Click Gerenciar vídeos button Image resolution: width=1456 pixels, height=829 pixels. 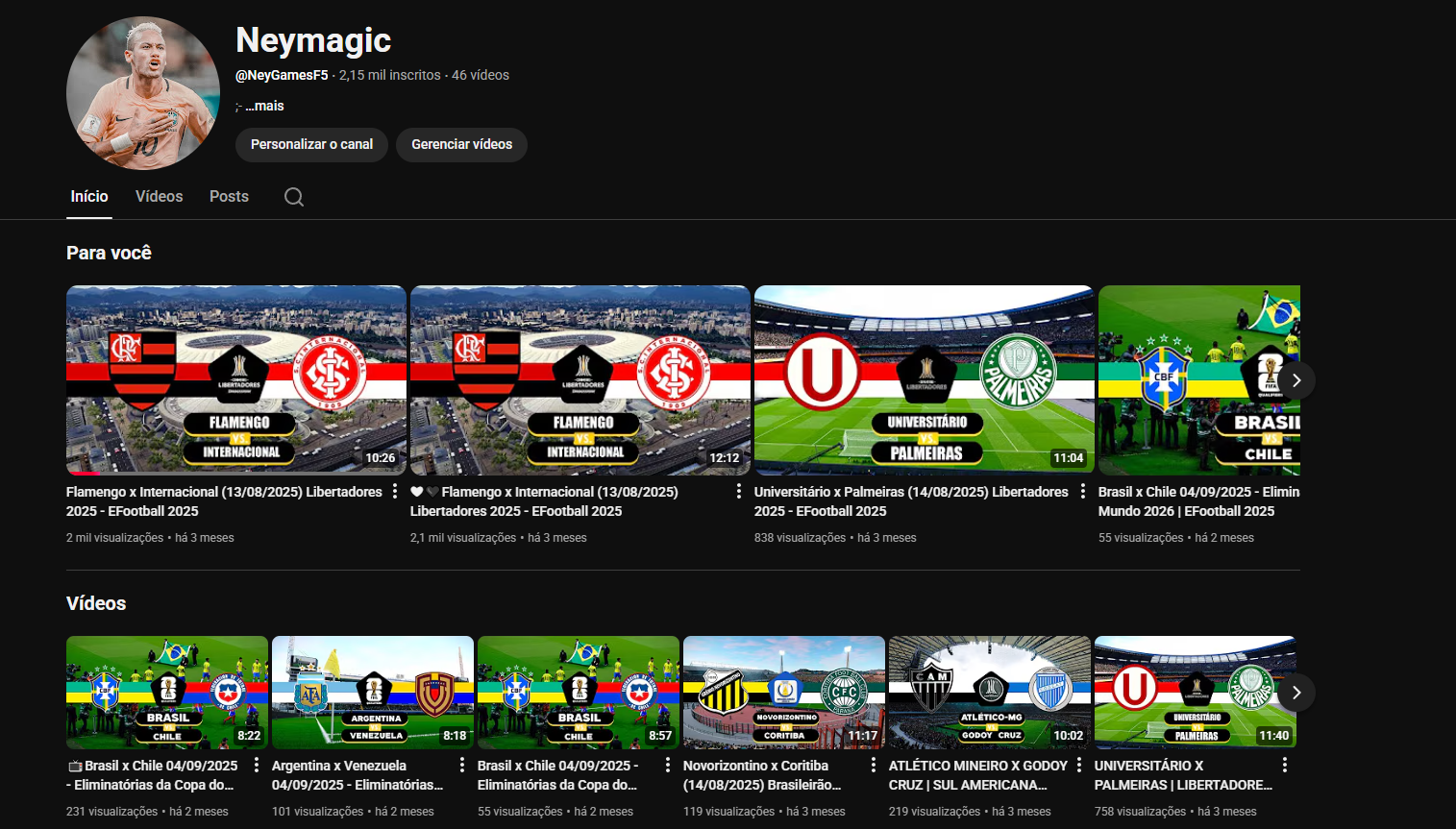click(x=461, y=144)
